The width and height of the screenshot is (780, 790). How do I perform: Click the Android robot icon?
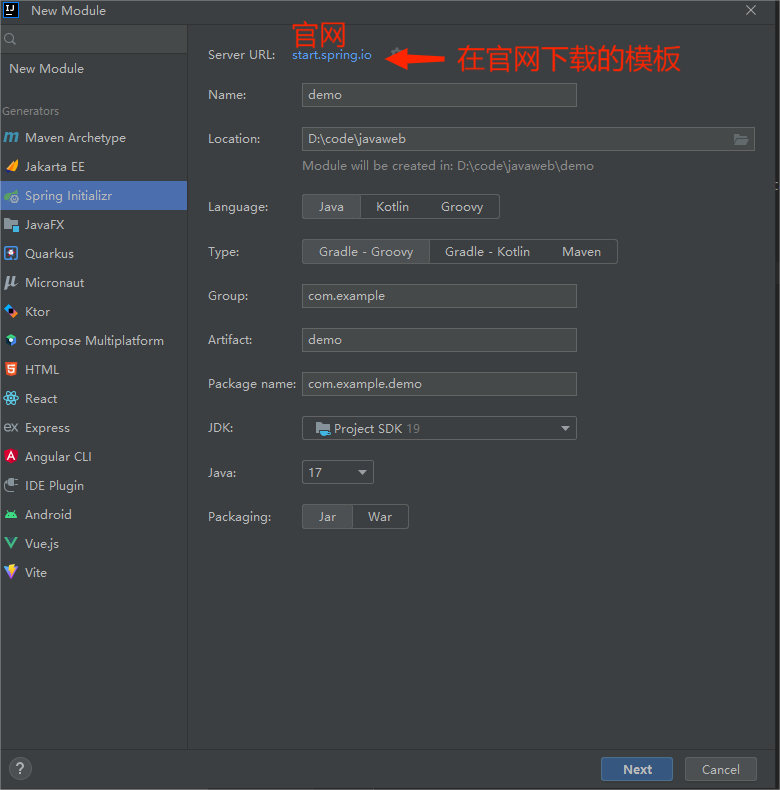[11, 514]
